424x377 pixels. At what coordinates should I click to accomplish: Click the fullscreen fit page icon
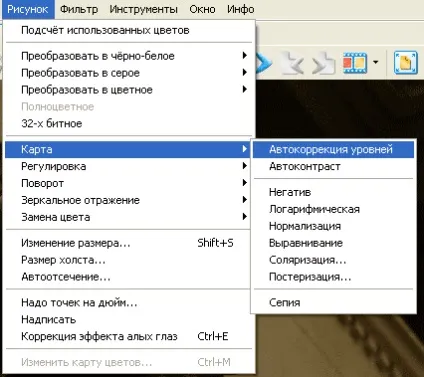point(406,62)
